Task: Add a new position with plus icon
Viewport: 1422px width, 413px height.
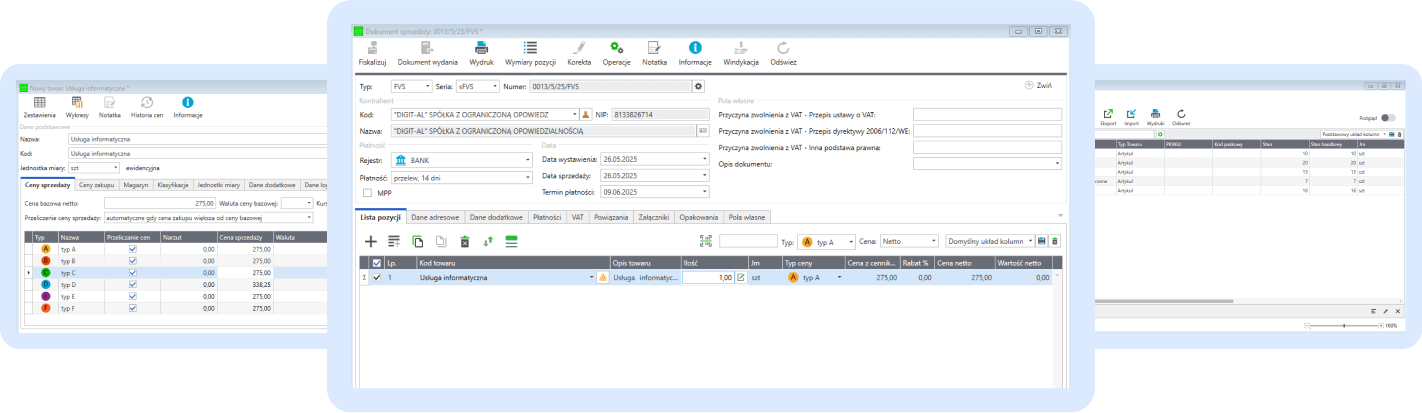Action: click(371, 241)
